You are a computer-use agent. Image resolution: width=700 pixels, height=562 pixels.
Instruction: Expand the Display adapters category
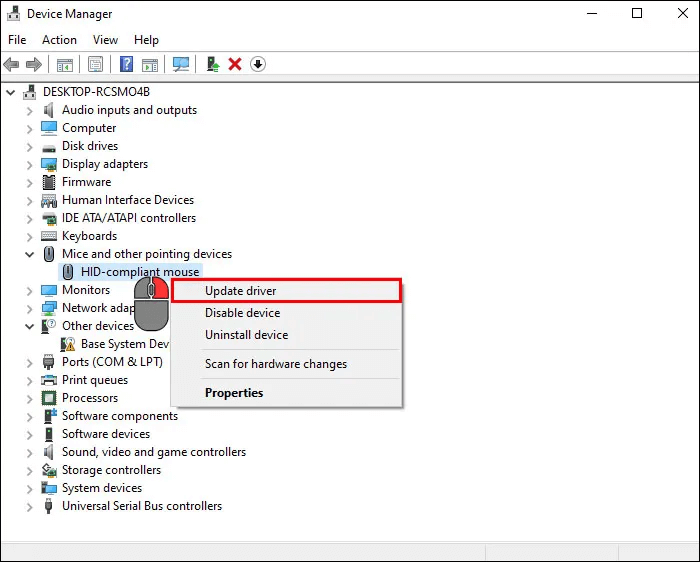pos(30,164)
